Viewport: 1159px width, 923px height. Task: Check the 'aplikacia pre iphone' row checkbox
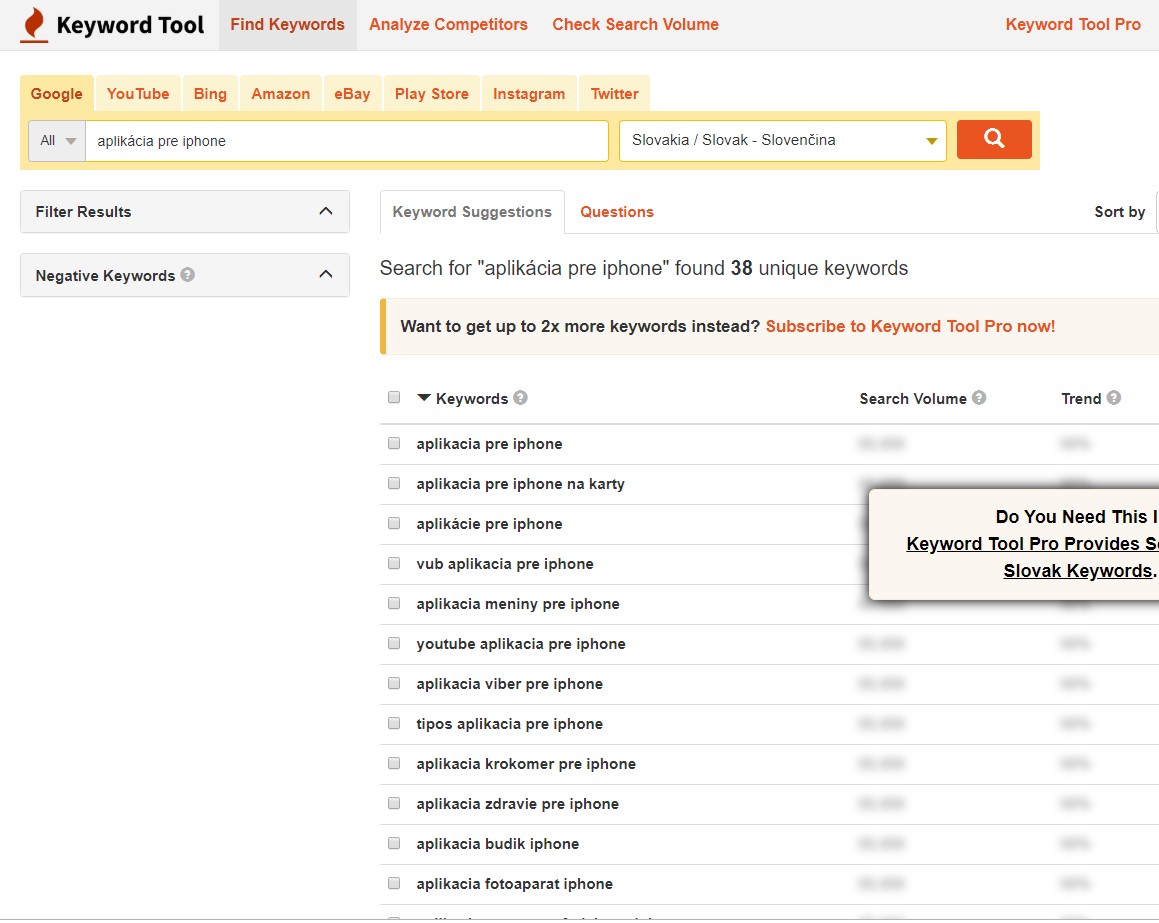394,443
